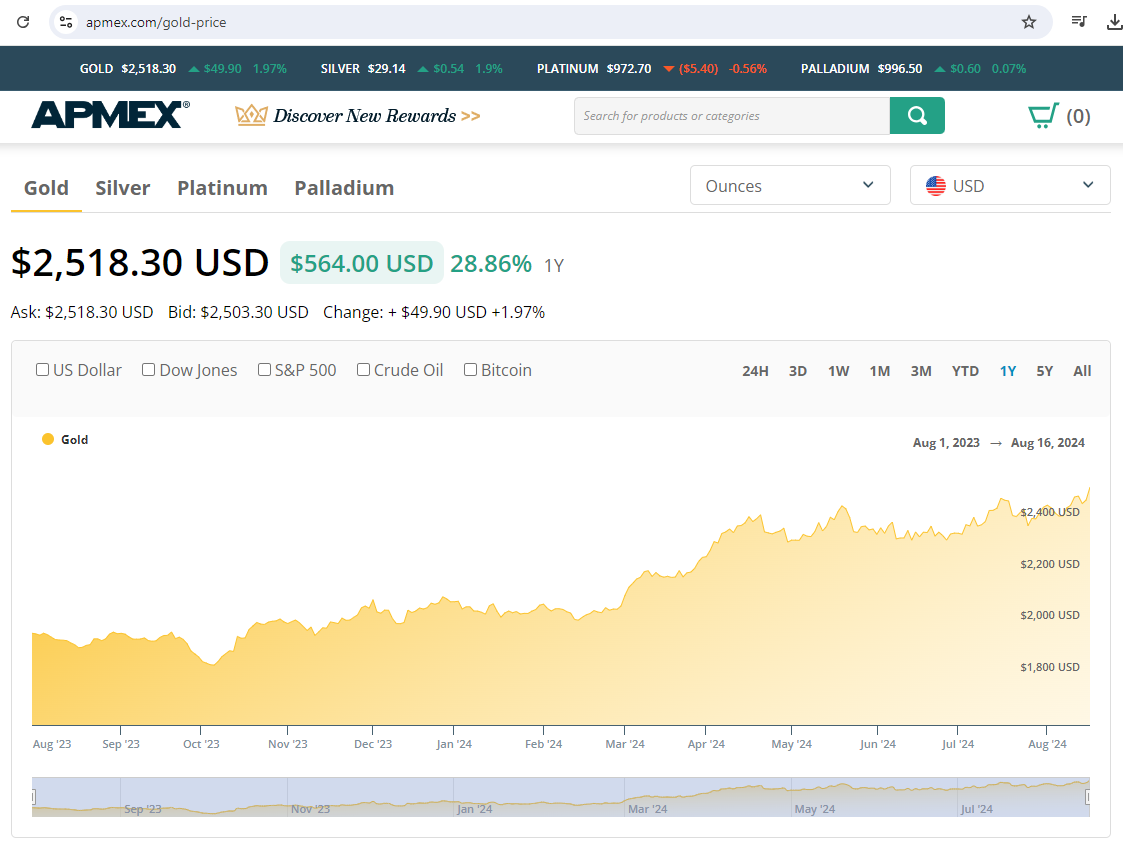Click the $1,800 USD axis label
The image size is (1123, 851).
pyautogui.click(x=1050, y=667)
